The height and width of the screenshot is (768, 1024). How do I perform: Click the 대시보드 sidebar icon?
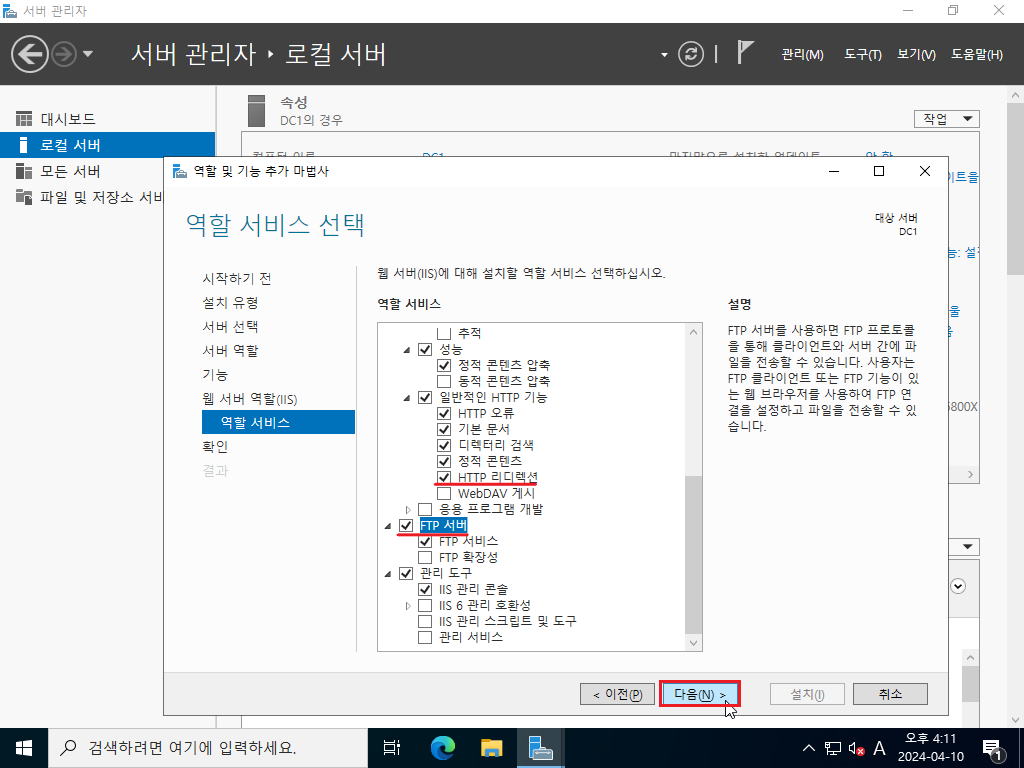[24, 119]
